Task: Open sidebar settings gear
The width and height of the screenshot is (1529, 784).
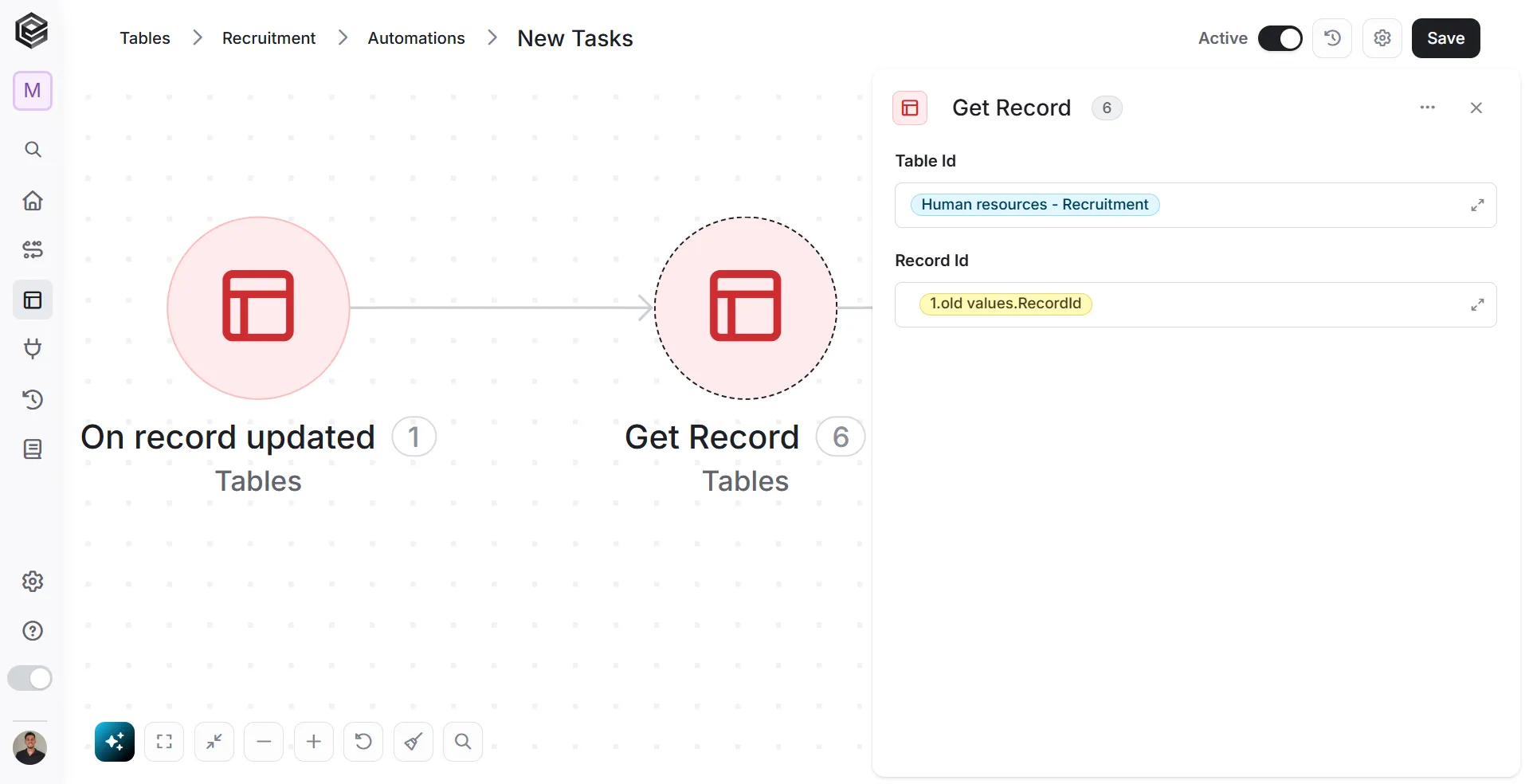Action: coord(33,582)
